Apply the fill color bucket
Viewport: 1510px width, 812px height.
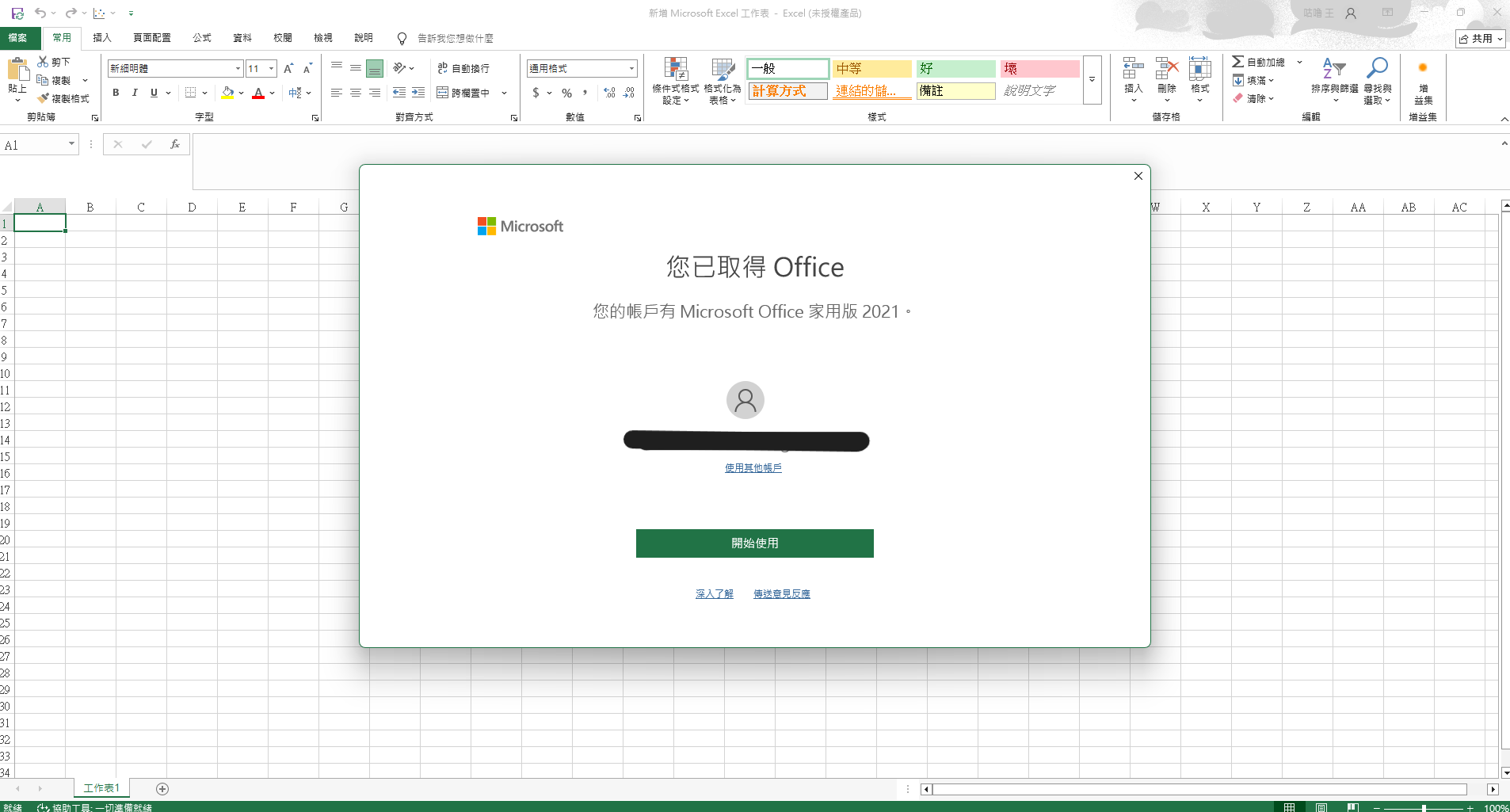(228, 93)
